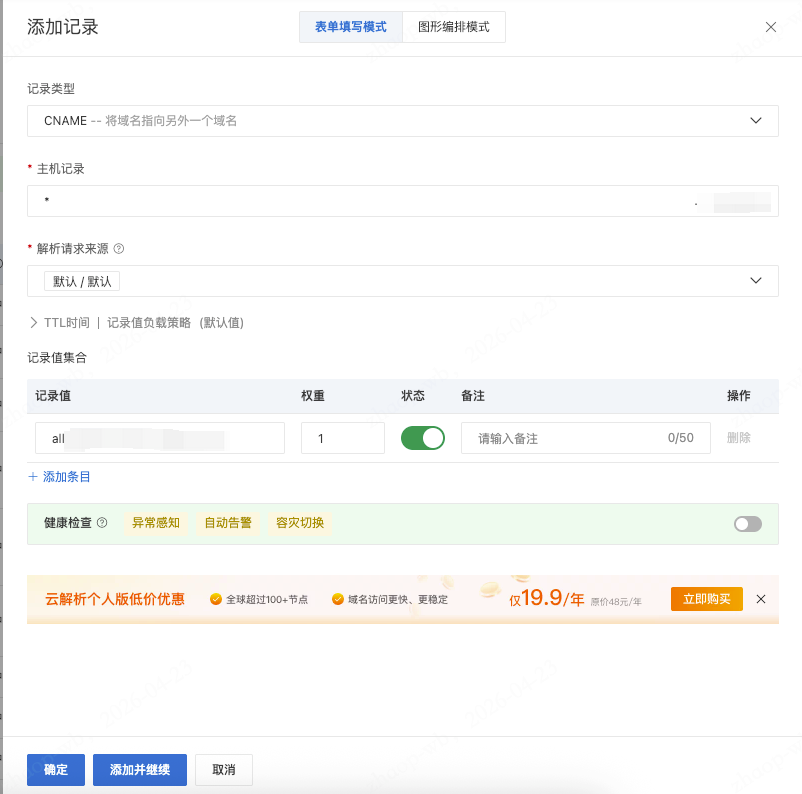The image size is (802, 794).
Task: Click the 权重 input field
Action: 342,438
